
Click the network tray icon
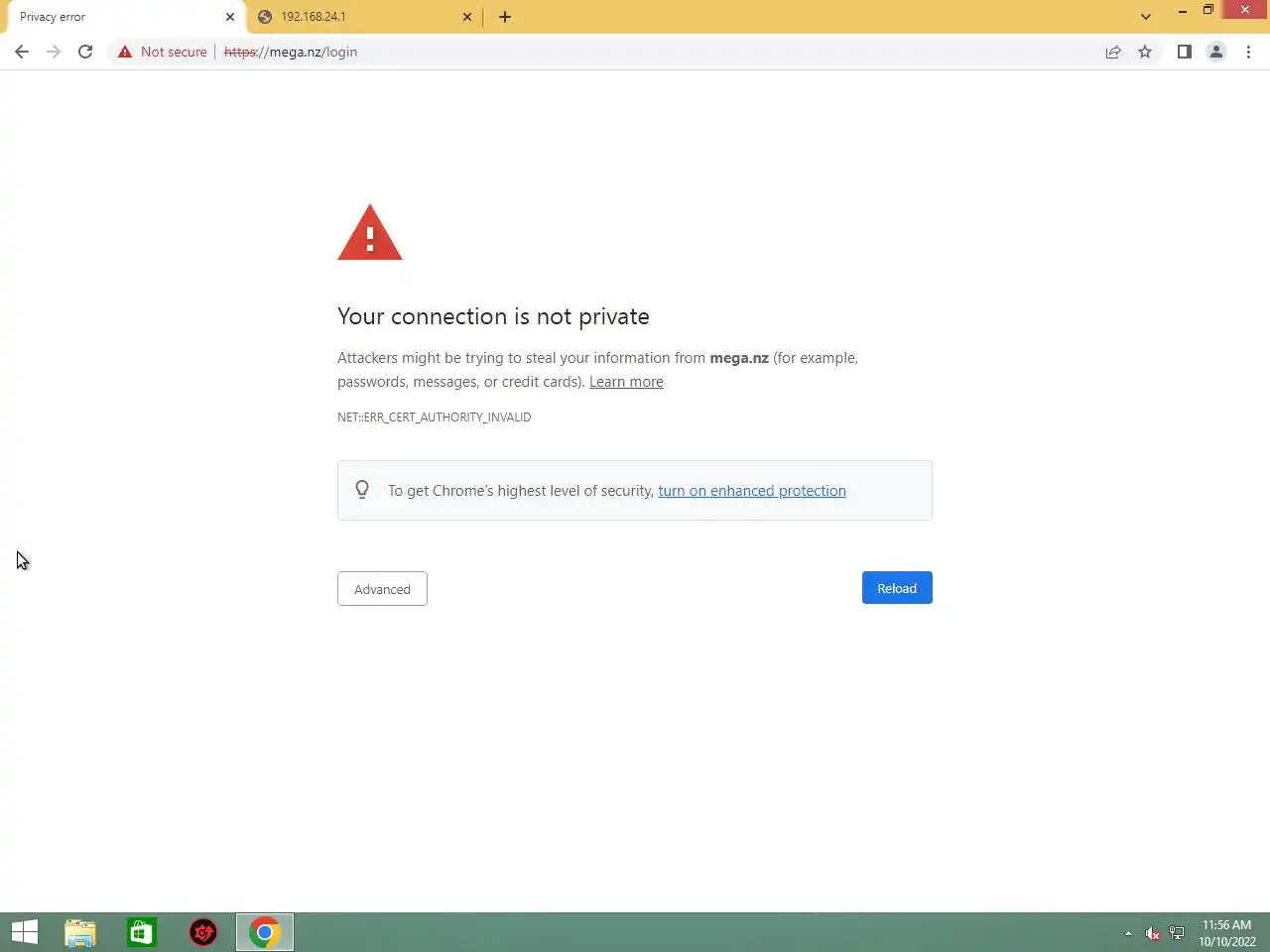(x=1177, y=933)
